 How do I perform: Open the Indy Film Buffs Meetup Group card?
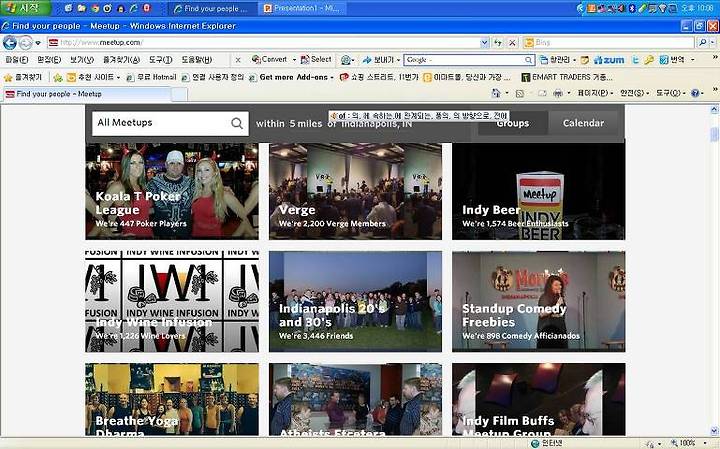pos(539,399)
